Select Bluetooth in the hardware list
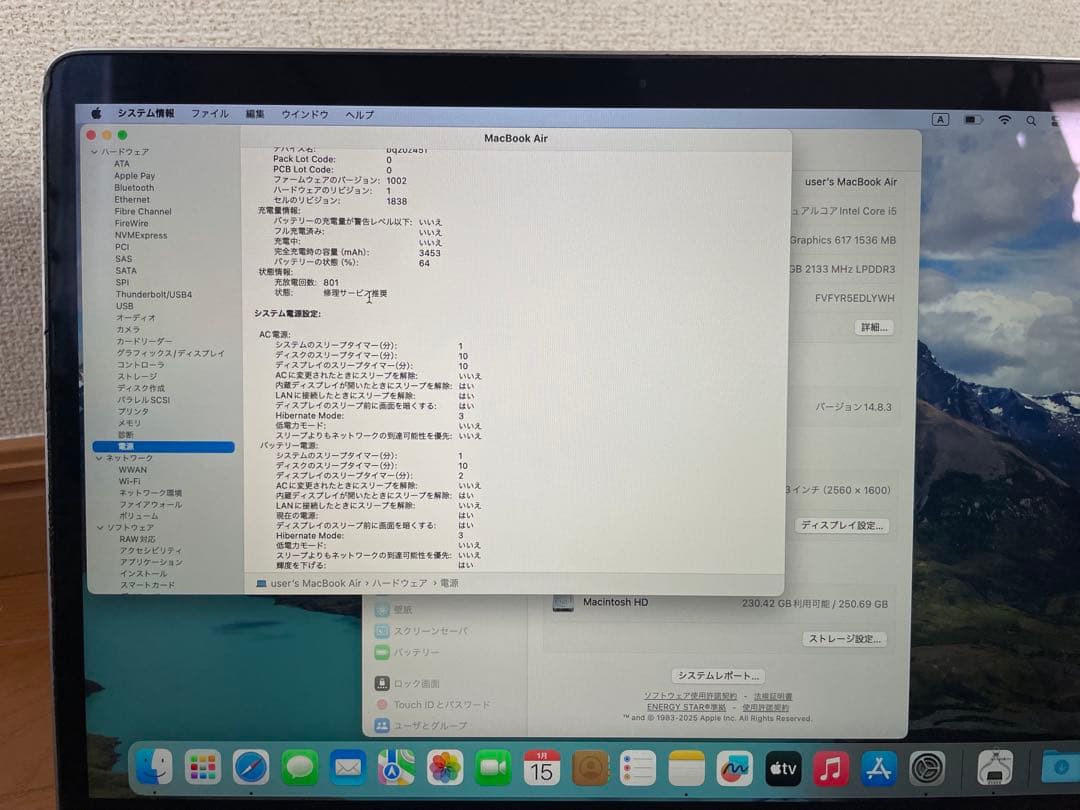Screen dimensions: 1080x810 [x=133, y=187]
